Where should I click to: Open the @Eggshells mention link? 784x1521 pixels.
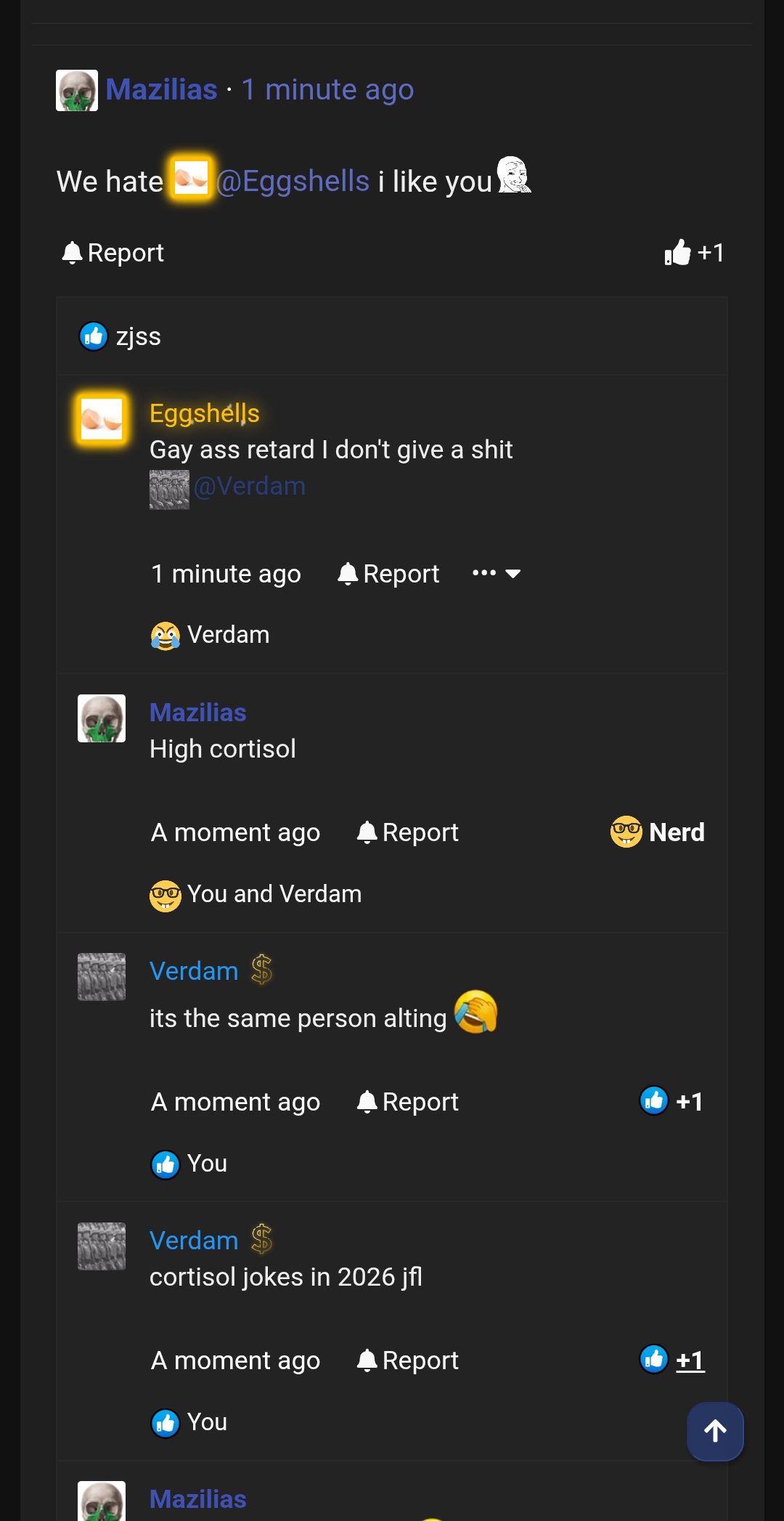[294, 181]
